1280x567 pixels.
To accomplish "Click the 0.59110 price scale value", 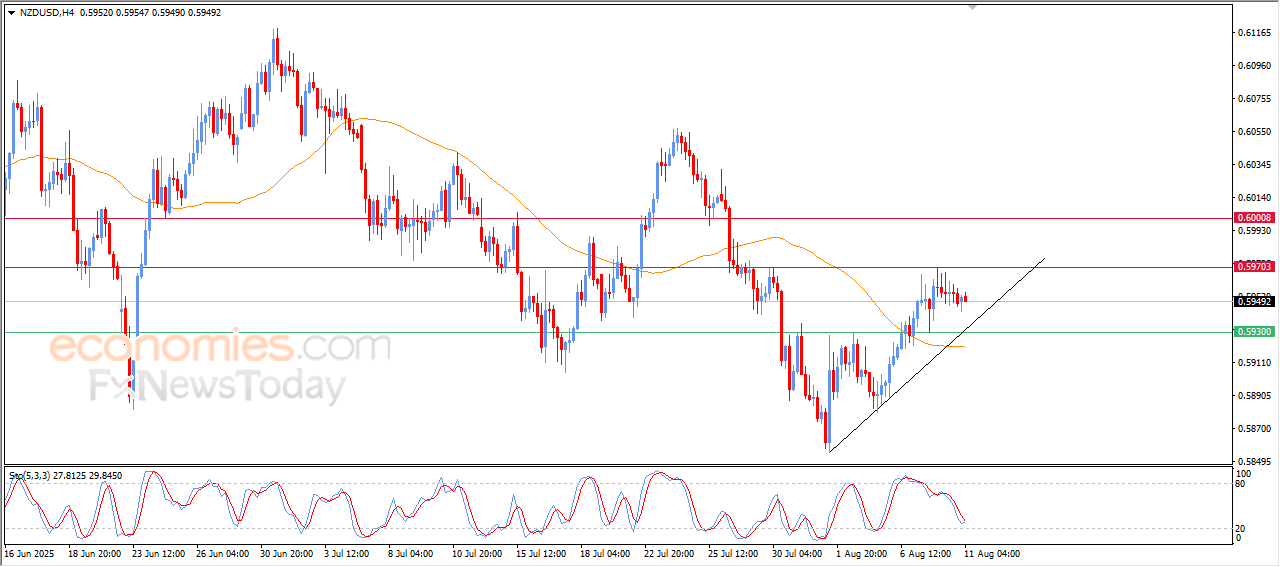I will pos(1254,363).
